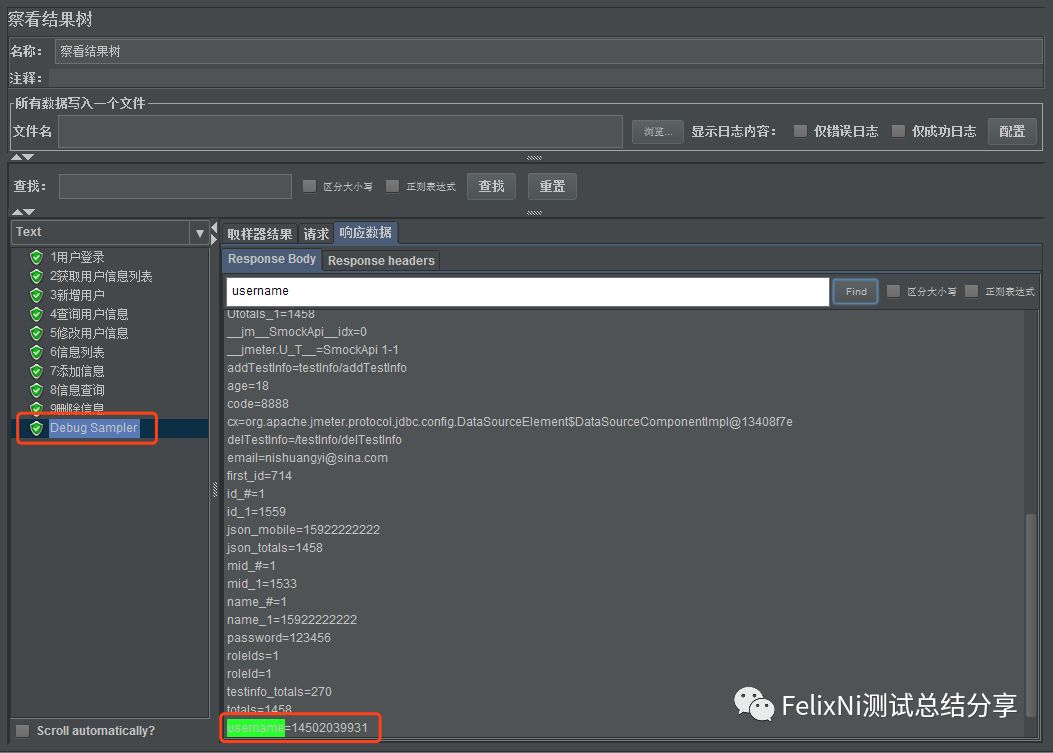This screenshot has width=1053, height=753.
Task: Click the roleIds=1 line
Action: 253,656
